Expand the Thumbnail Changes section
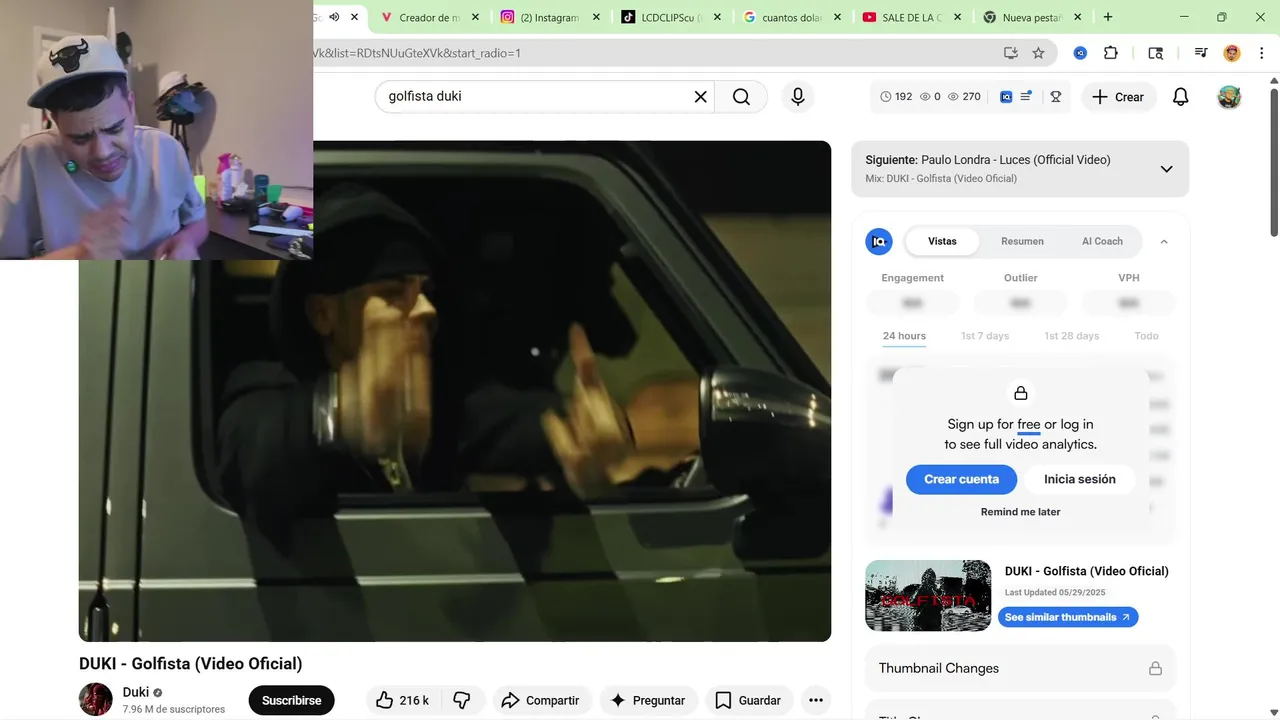 pyautogui.click(x=1020, y=668)
